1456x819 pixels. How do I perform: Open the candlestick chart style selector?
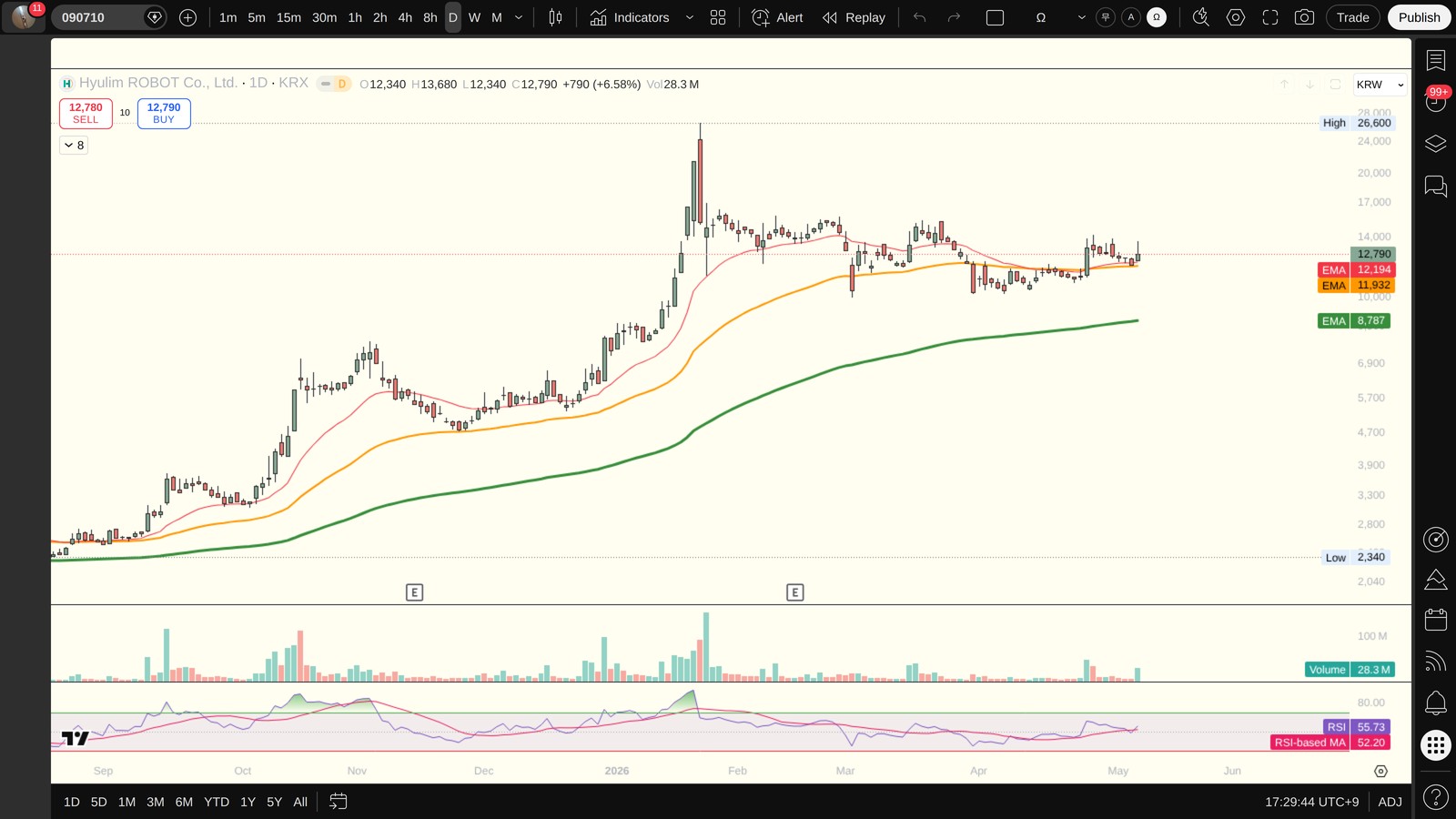point(555,17)
